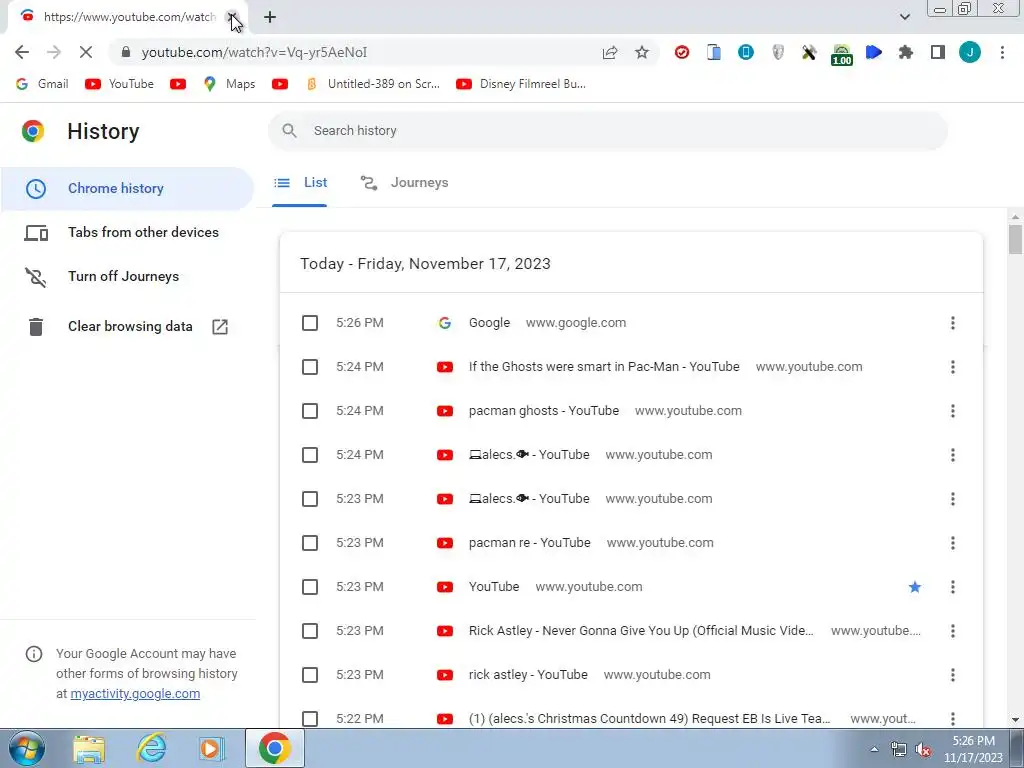
Task: Open actions menu for 5:23 YouTube entry
Action: click(953, 586)
